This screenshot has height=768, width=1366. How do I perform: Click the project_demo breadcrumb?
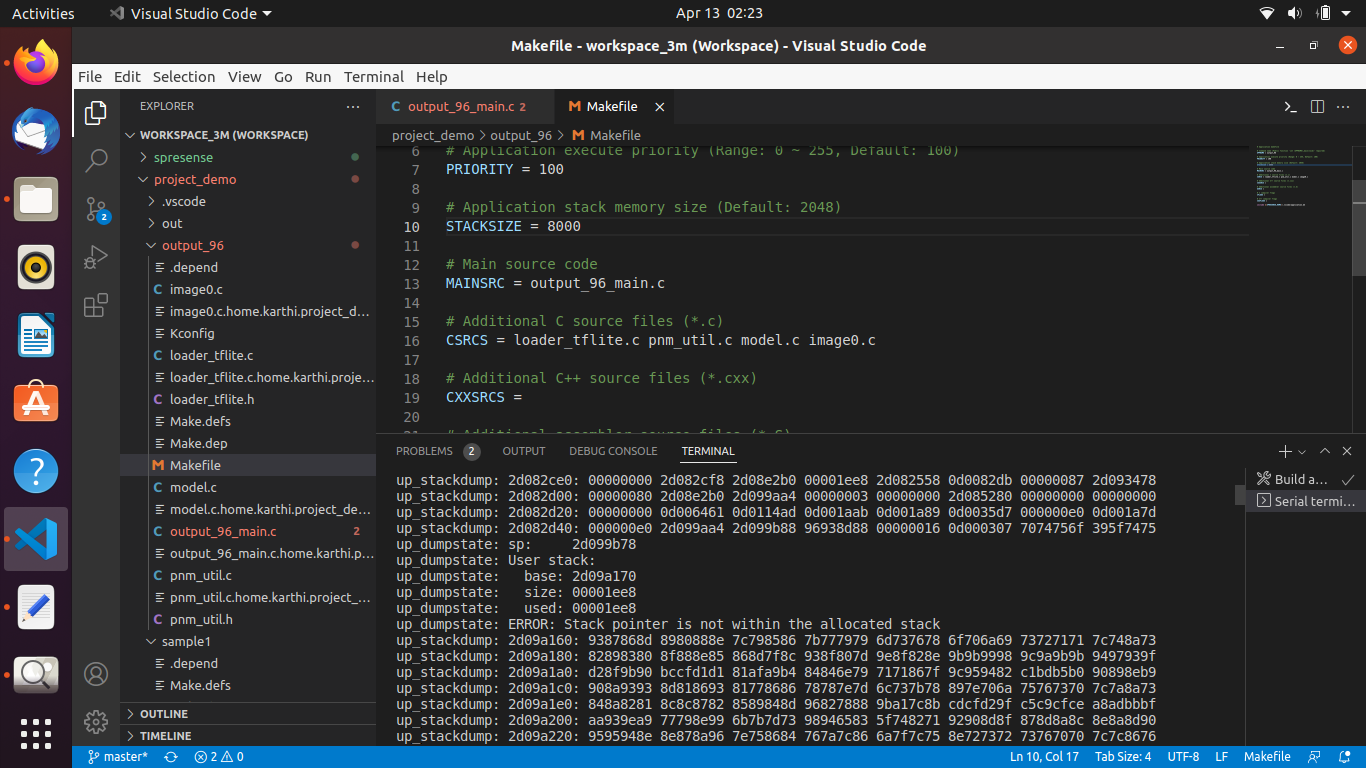[433, 135]
